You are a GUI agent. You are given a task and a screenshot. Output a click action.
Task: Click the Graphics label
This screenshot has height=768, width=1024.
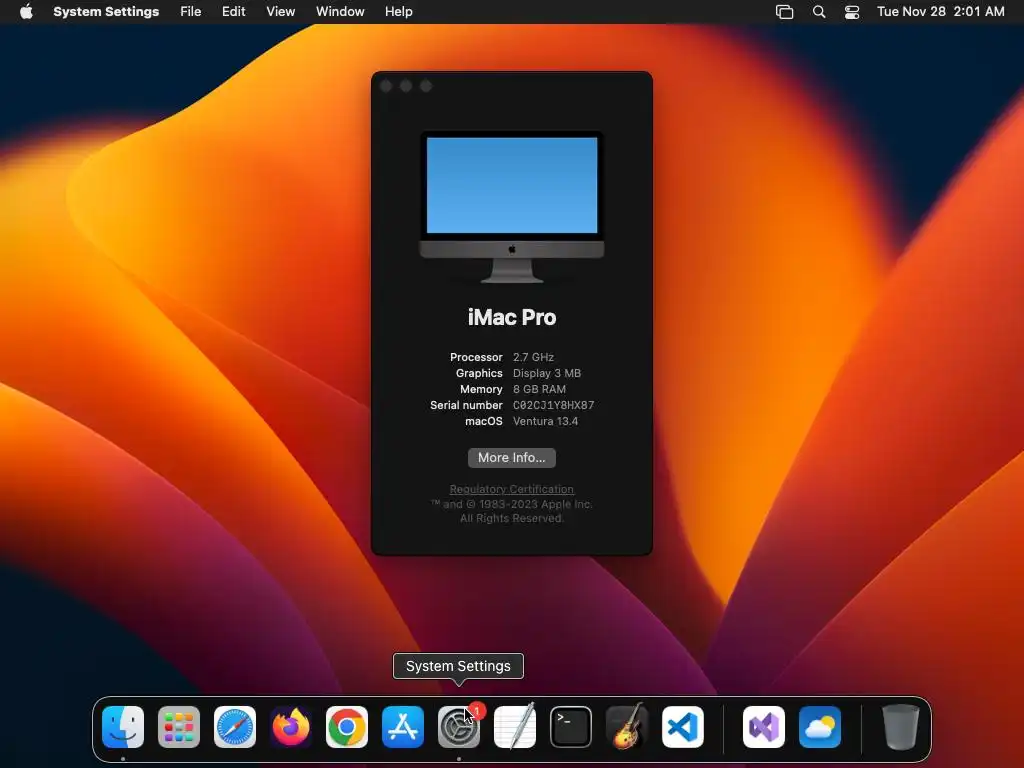[x=479, y=373]
